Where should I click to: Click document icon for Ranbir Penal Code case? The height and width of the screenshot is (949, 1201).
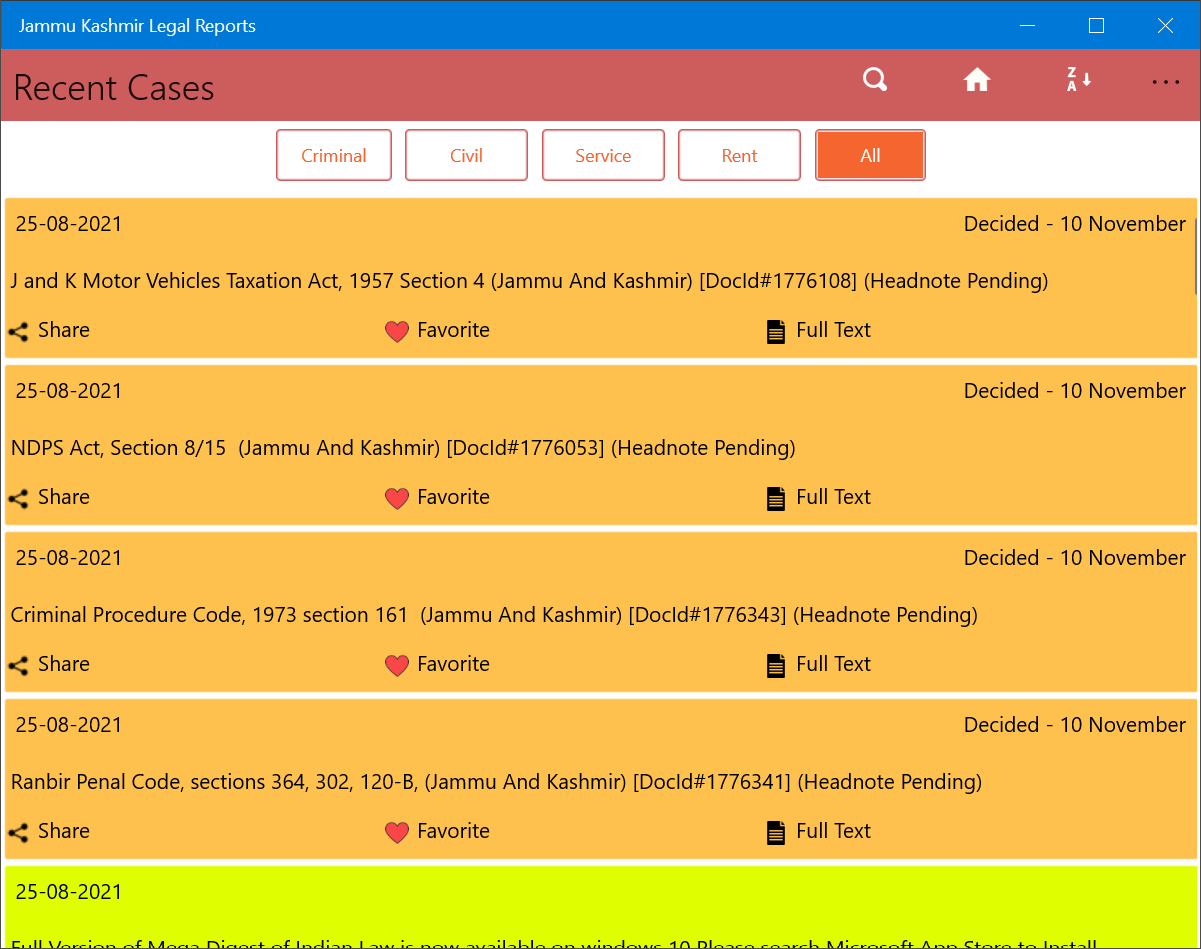pos(775,833)
